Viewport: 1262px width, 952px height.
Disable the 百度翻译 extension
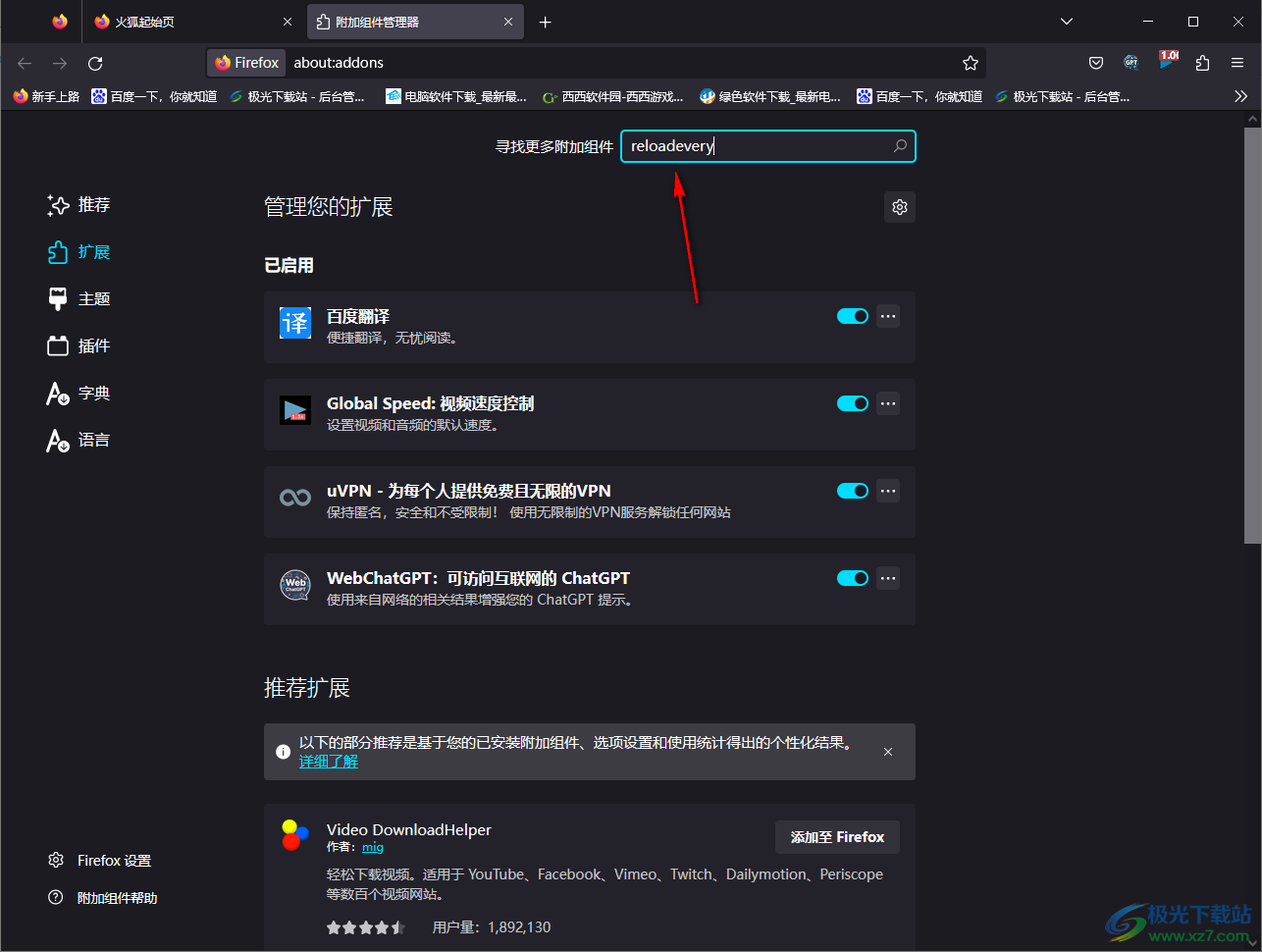coord(853,316)
